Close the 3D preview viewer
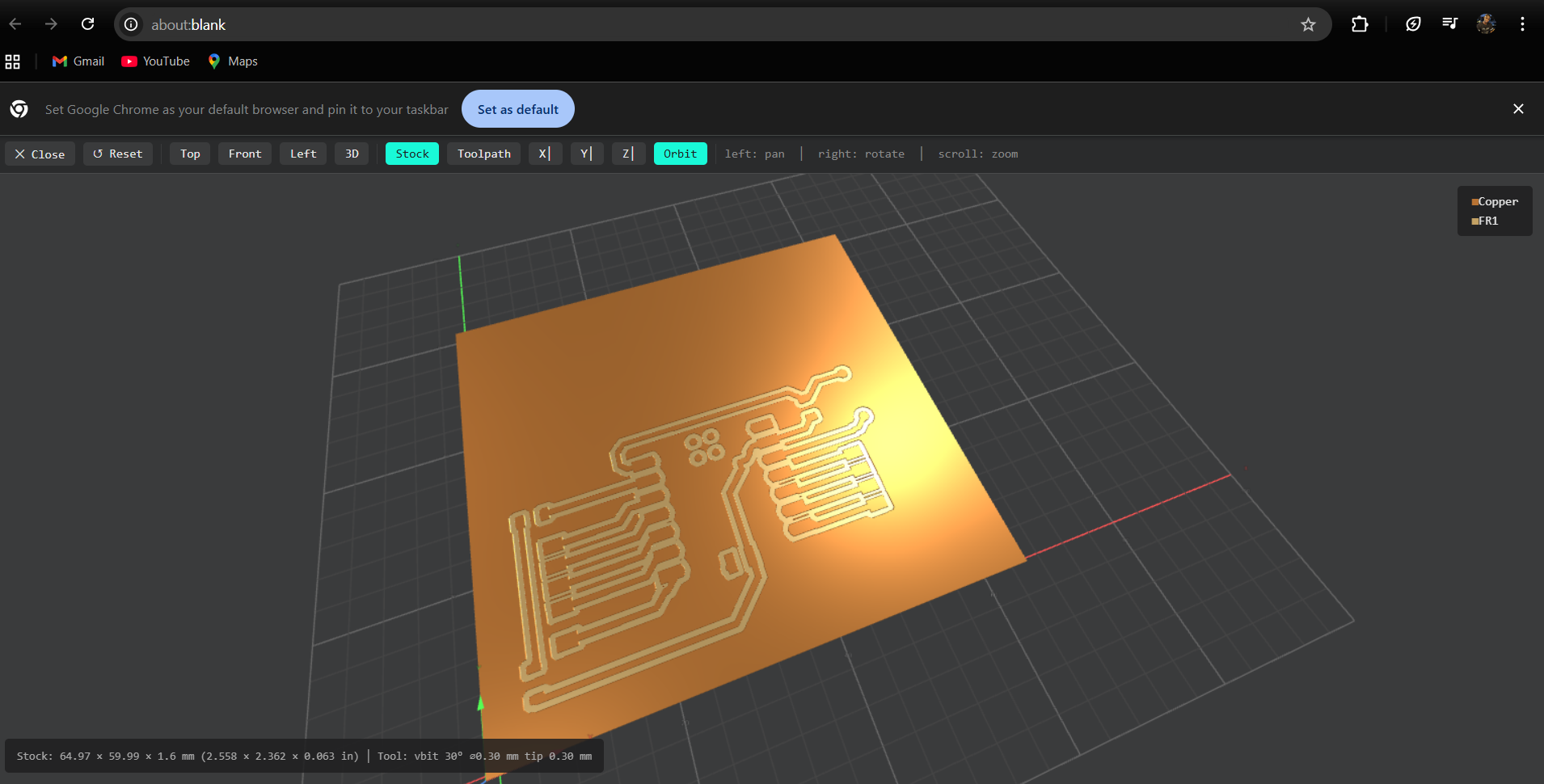1544x784 pixels. pyautogui.click(x=40, y=154)
